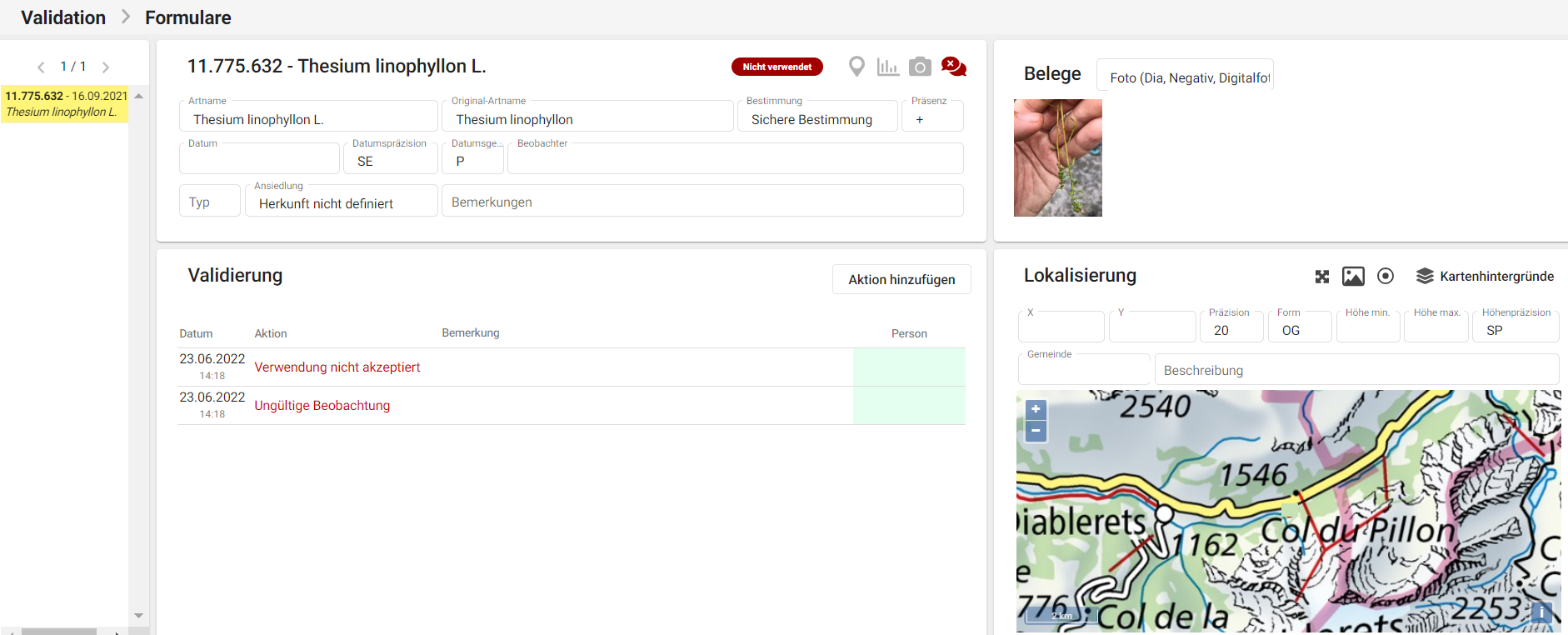Image resolution: width=1568 pixels, height=635 pixels.
Task: Click the Beschreibung input field
Action: pos(1356,369)
